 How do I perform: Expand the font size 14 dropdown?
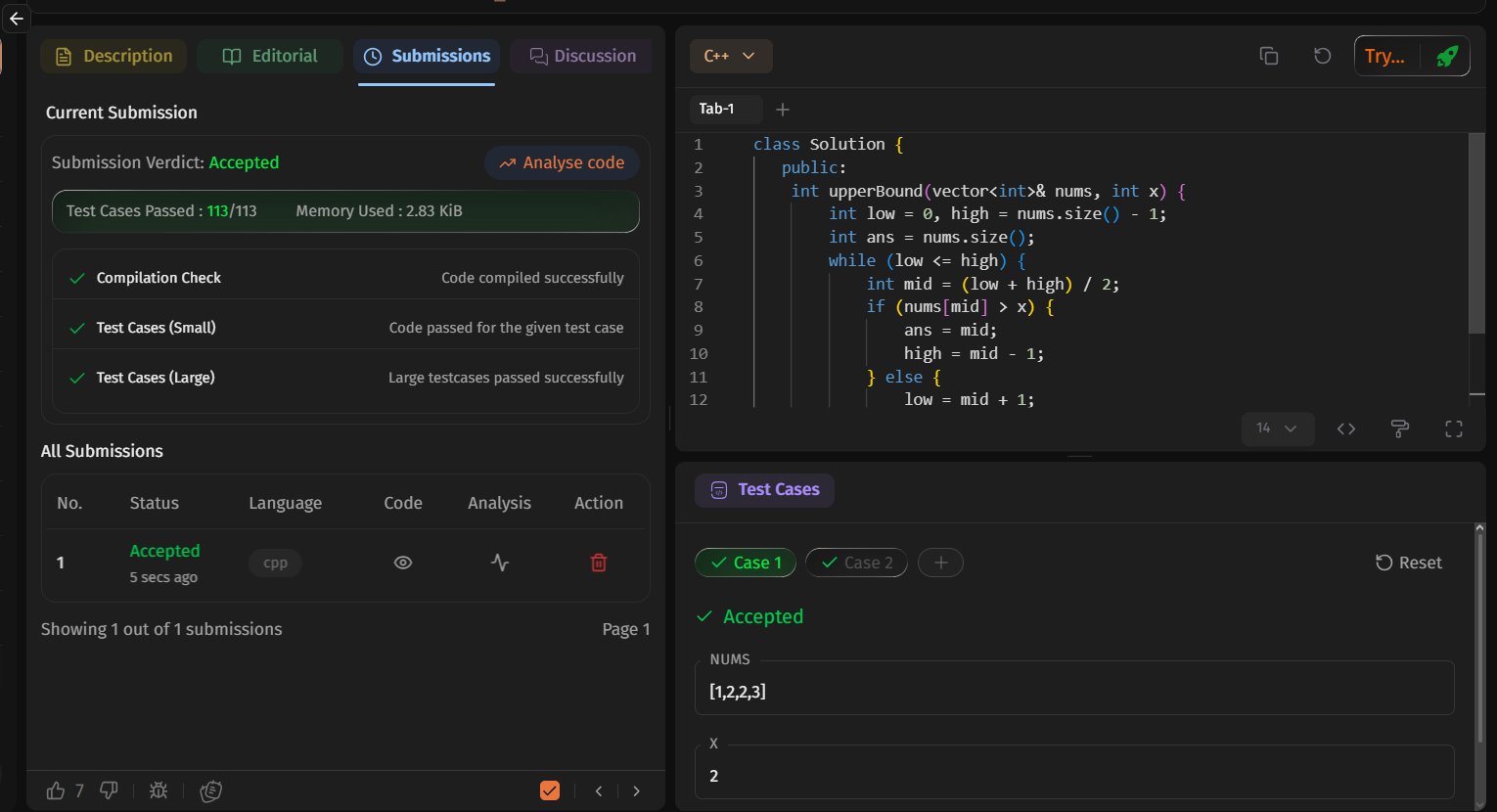[x=1277, y=429]
